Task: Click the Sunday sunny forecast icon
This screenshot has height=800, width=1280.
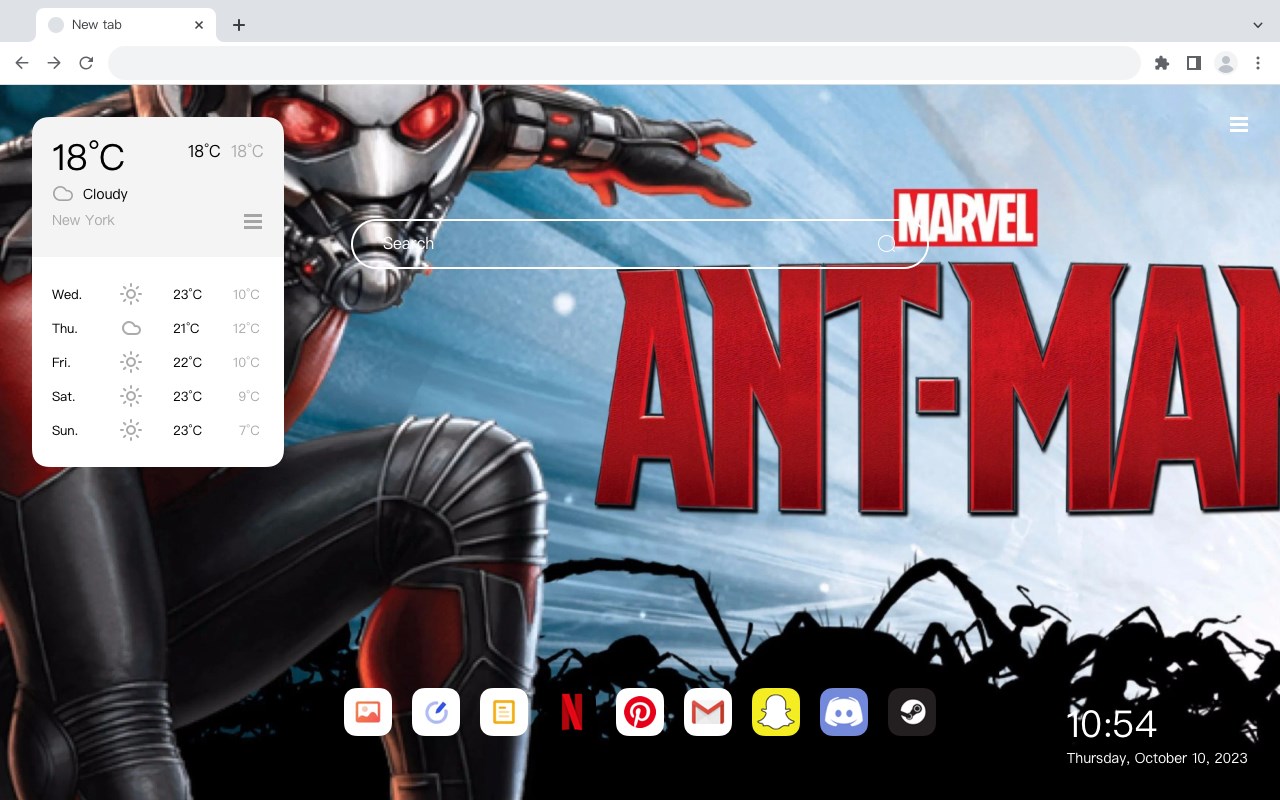Action: [131, 430]
